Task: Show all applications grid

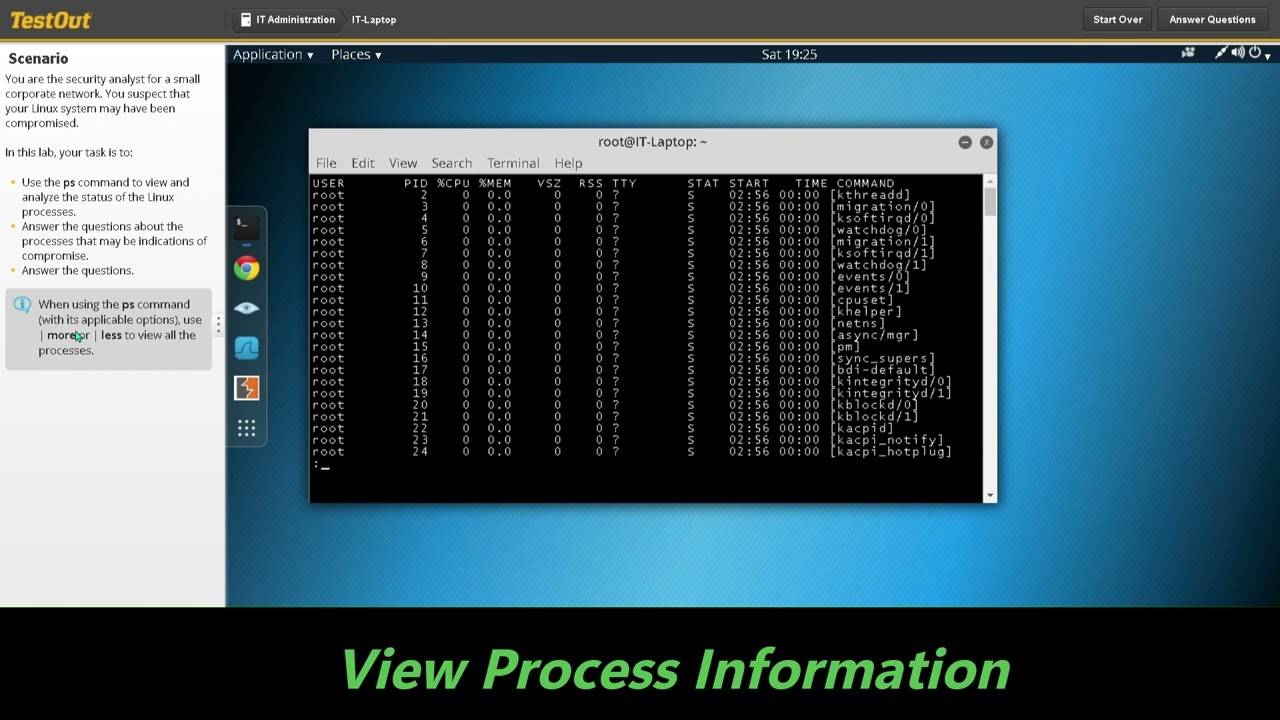Action: (x=246, y=428)
